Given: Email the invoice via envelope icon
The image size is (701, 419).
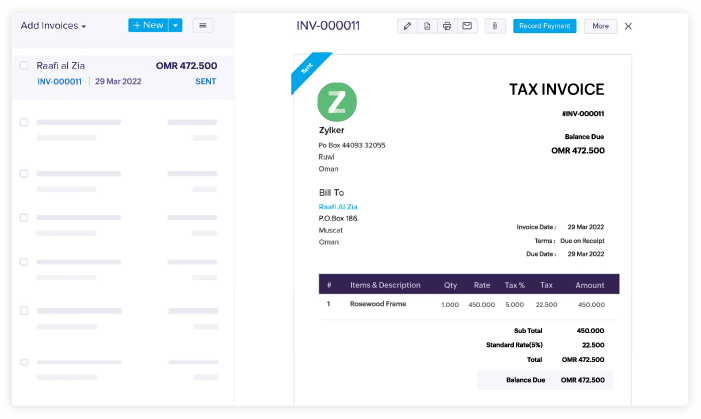Looking at the screenshot, I should tap(467, 26).
